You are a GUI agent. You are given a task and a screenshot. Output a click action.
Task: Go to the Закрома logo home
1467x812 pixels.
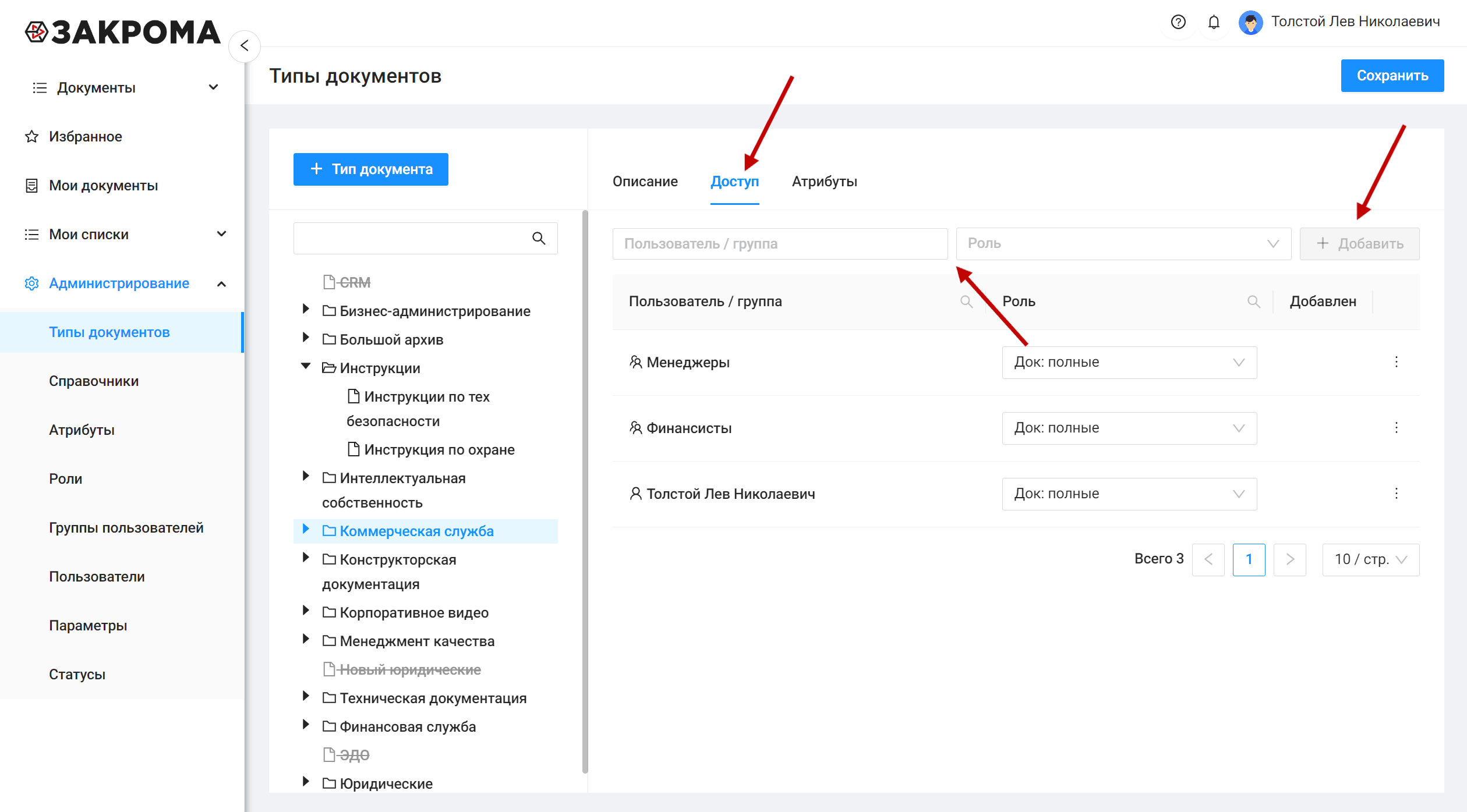click(x=123, y=33)
